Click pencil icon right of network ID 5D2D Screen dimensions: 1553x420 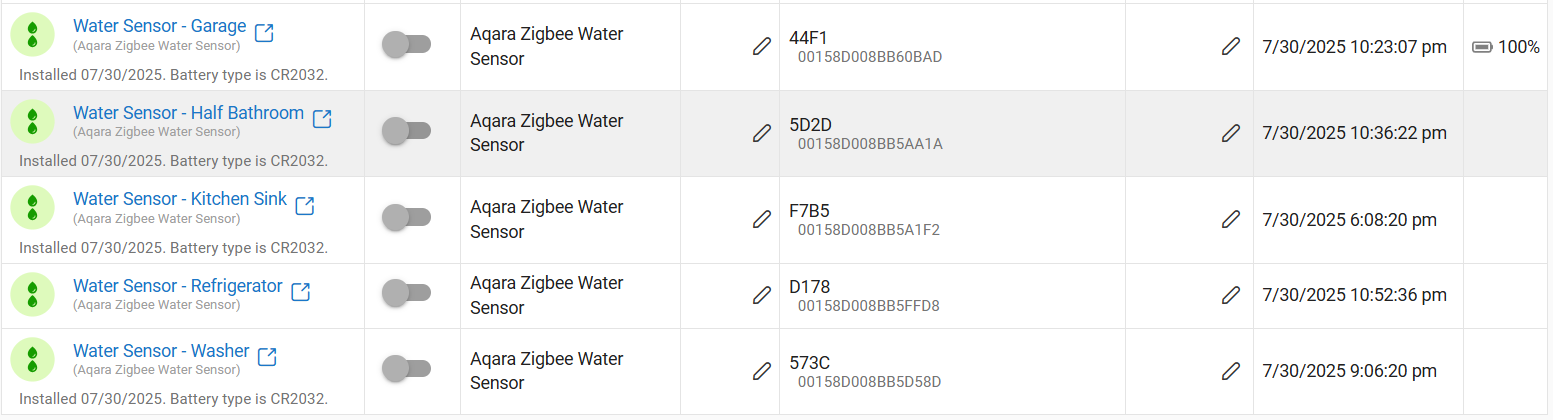click(x=1231, y=132)
